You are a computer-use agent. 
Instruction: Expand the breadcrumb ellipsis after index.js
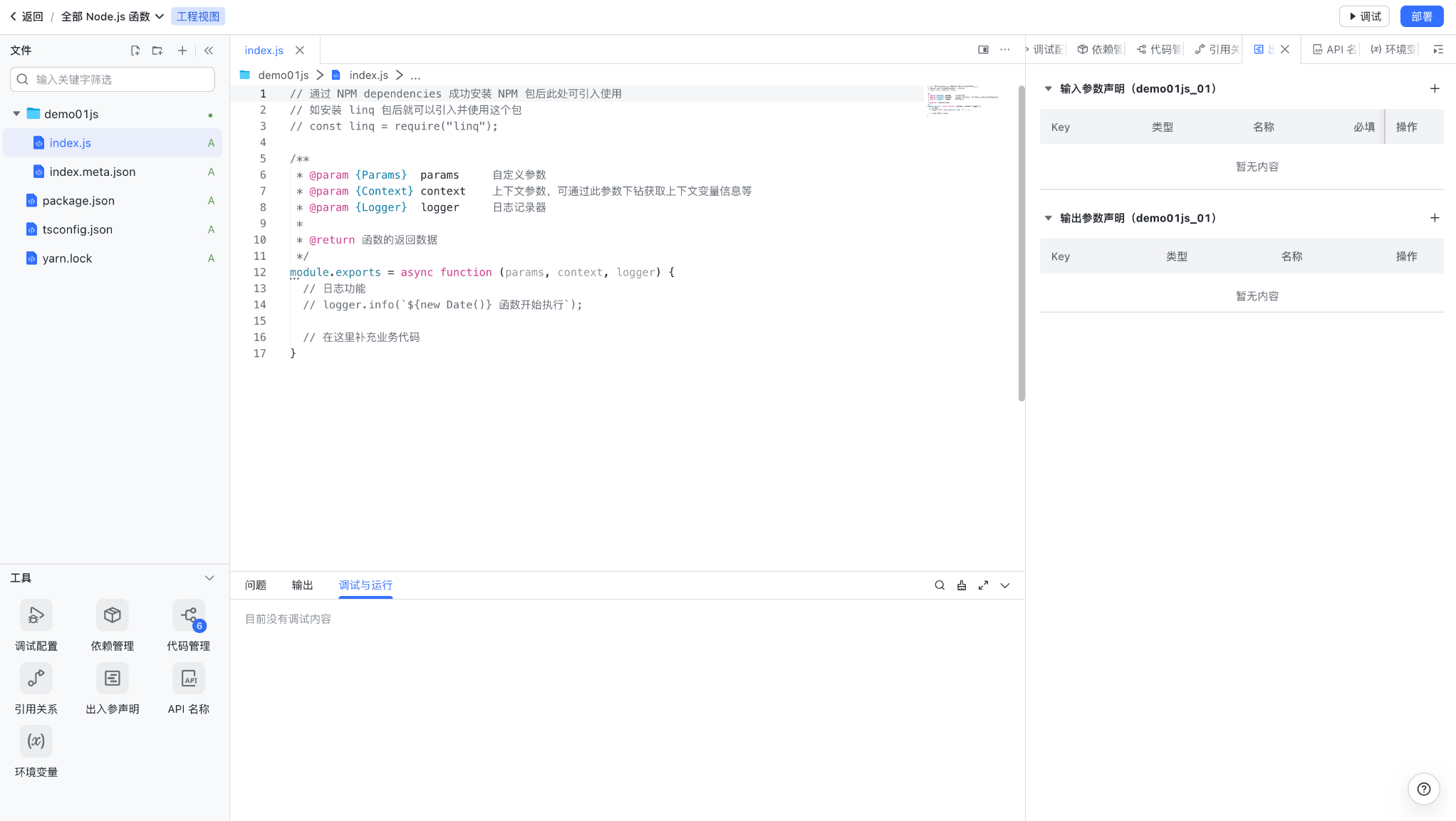pyautogui.click(x=415, y=75)
